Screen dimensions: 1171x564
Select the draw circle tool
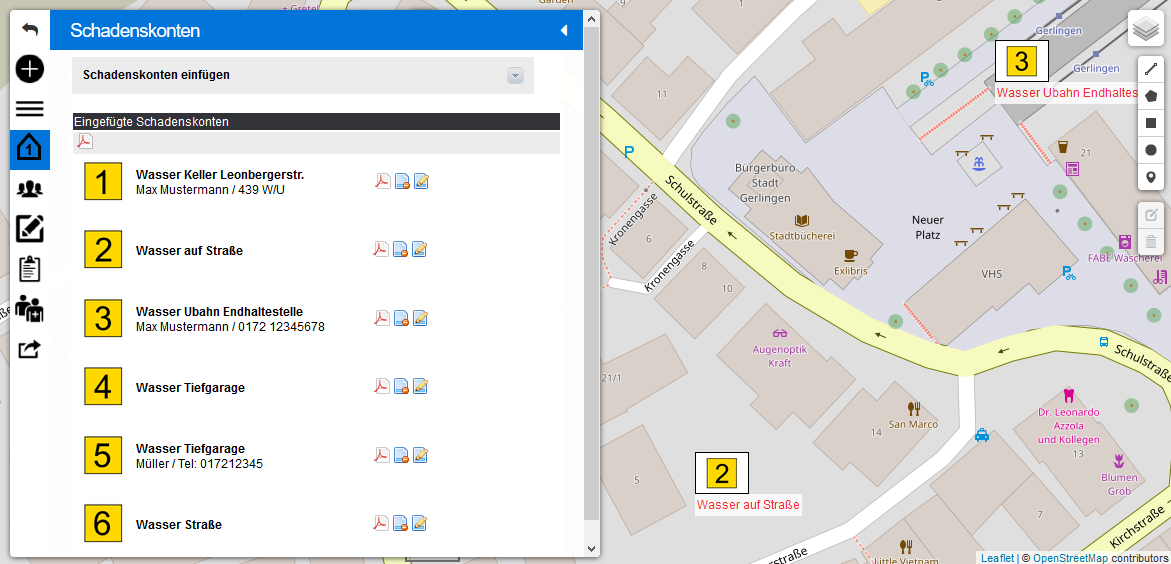pos(1151,150)
